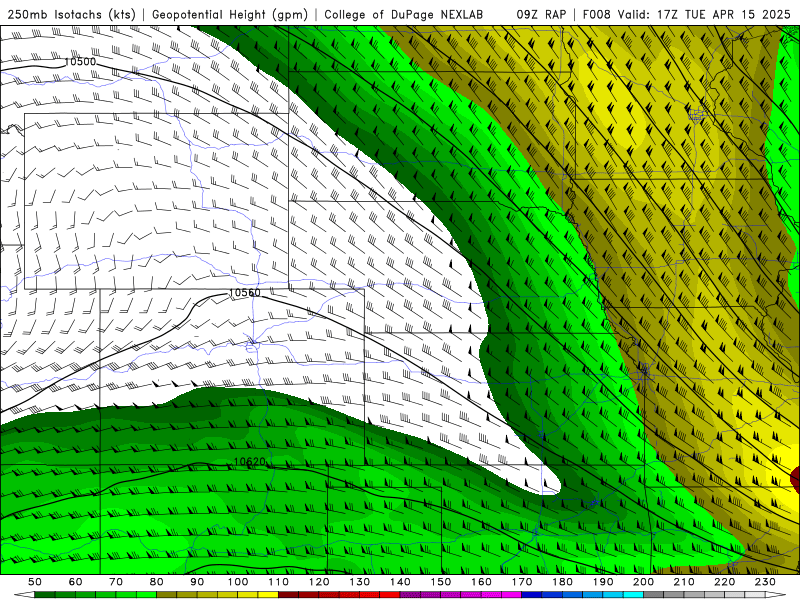
Task: Click the 90 value on the color scale
Action: pyautogui.click(x=197, y=582)
